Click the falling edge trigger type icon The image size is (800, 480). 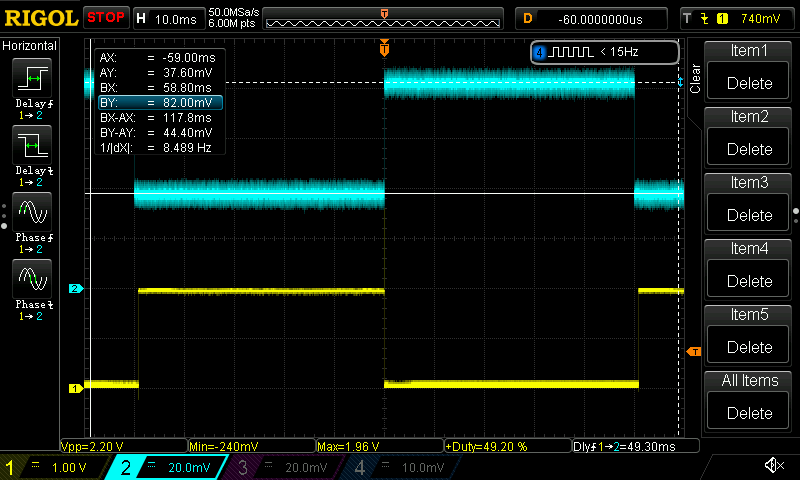(x=705, y=19)
